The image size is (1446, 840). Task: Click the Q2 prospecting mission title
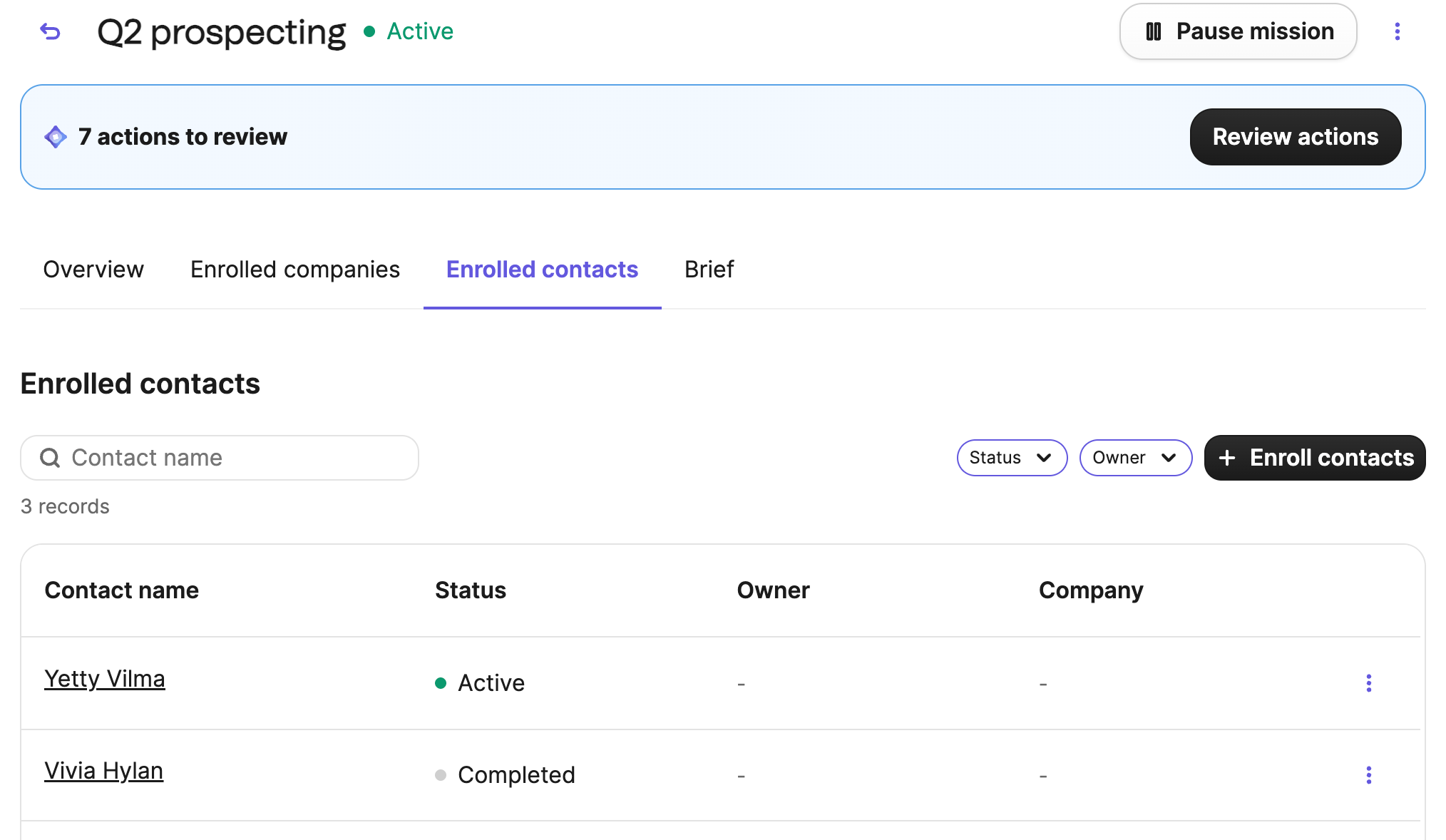[221, 33]
